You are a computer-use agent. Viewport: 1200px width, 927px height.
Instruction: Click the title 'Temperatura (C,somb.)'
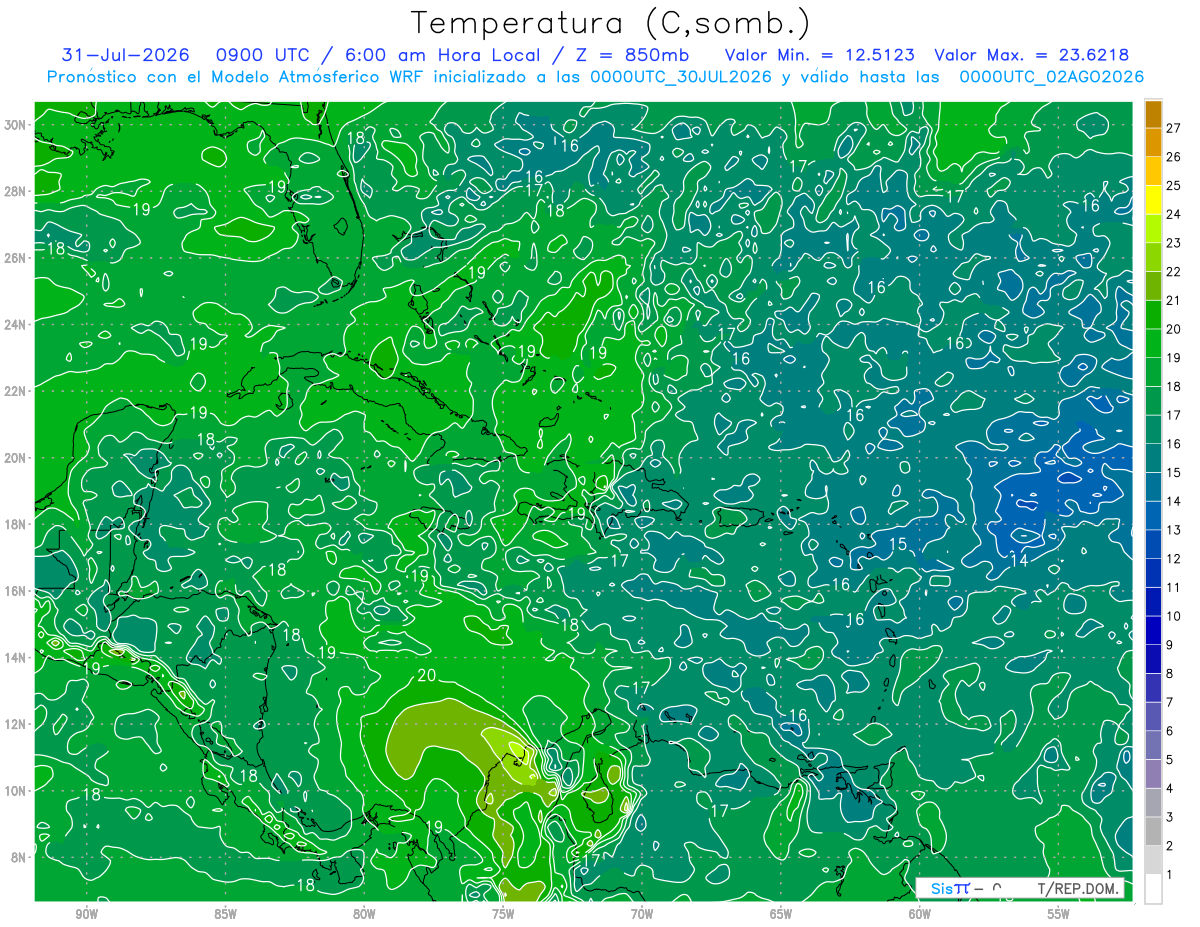[611, 23]
